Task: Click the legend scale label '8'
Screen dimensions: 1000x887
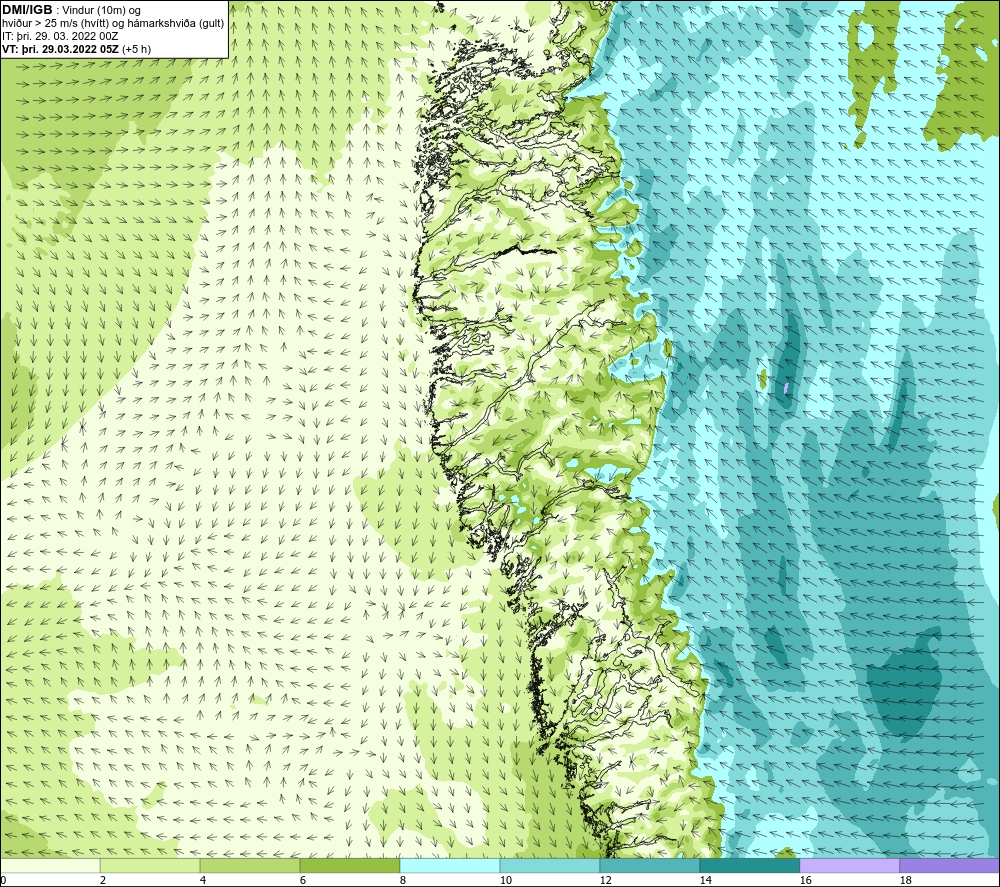Action: 402,881
